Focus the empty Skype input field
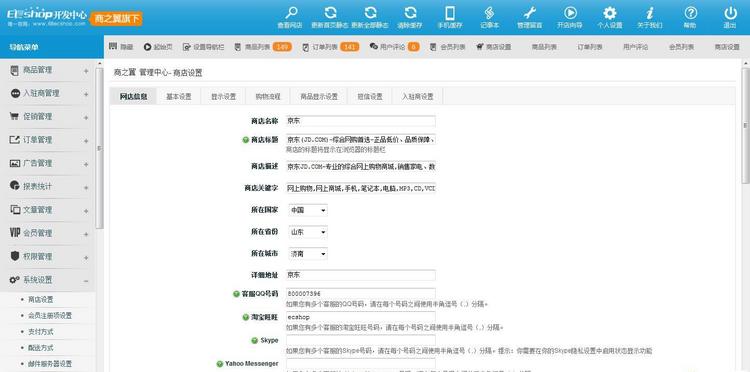 [x=361, y=340]
